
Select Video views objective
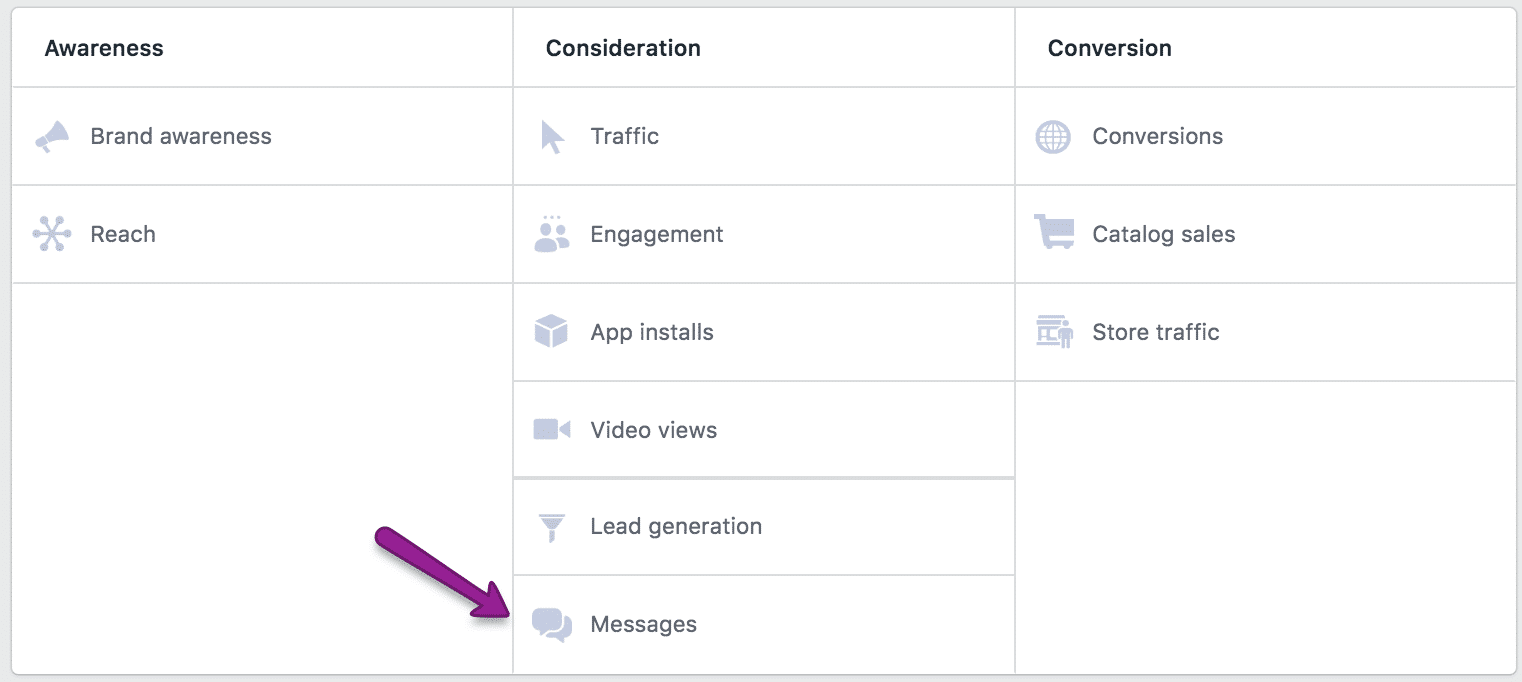pyautogui.click(x=654, y=430)
